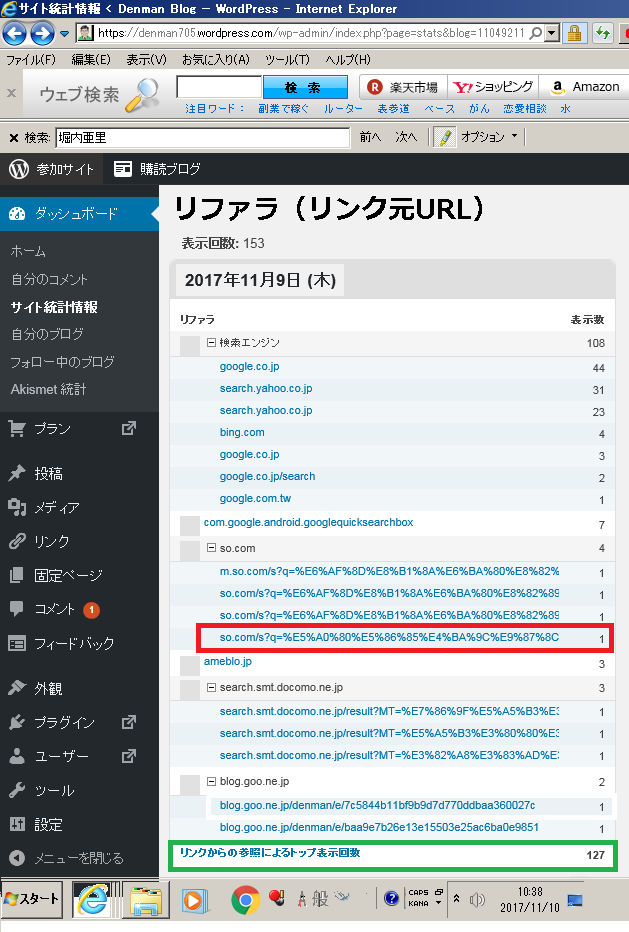Click the 恋愛相談 keyword link
The width and height of the screenshot is (629, 932).
[x=525, y=109]
